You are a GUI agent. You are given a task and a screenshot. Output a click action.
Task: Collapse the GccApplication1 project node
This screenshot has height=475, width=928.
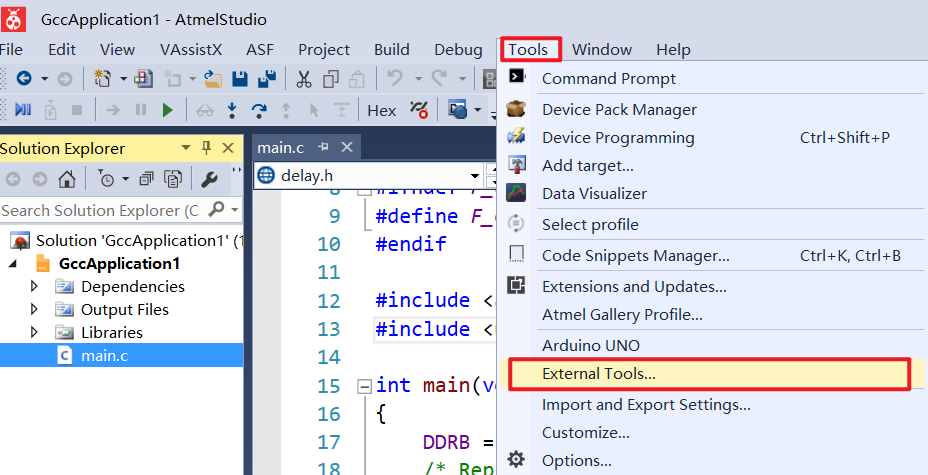12,264
